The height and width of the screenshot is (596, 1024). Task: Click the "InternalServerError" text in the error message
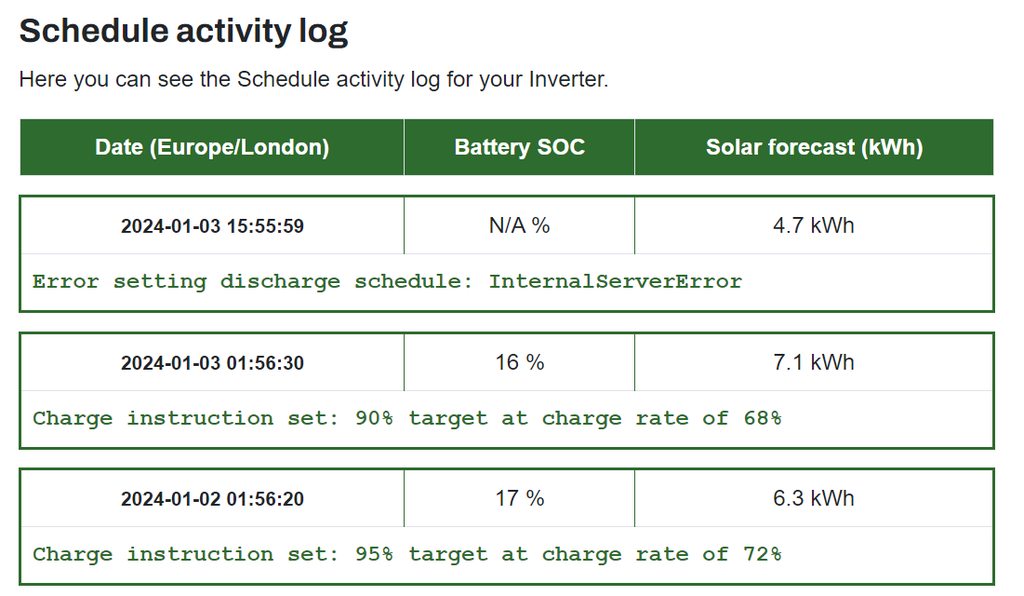click(x=615, y=281)
